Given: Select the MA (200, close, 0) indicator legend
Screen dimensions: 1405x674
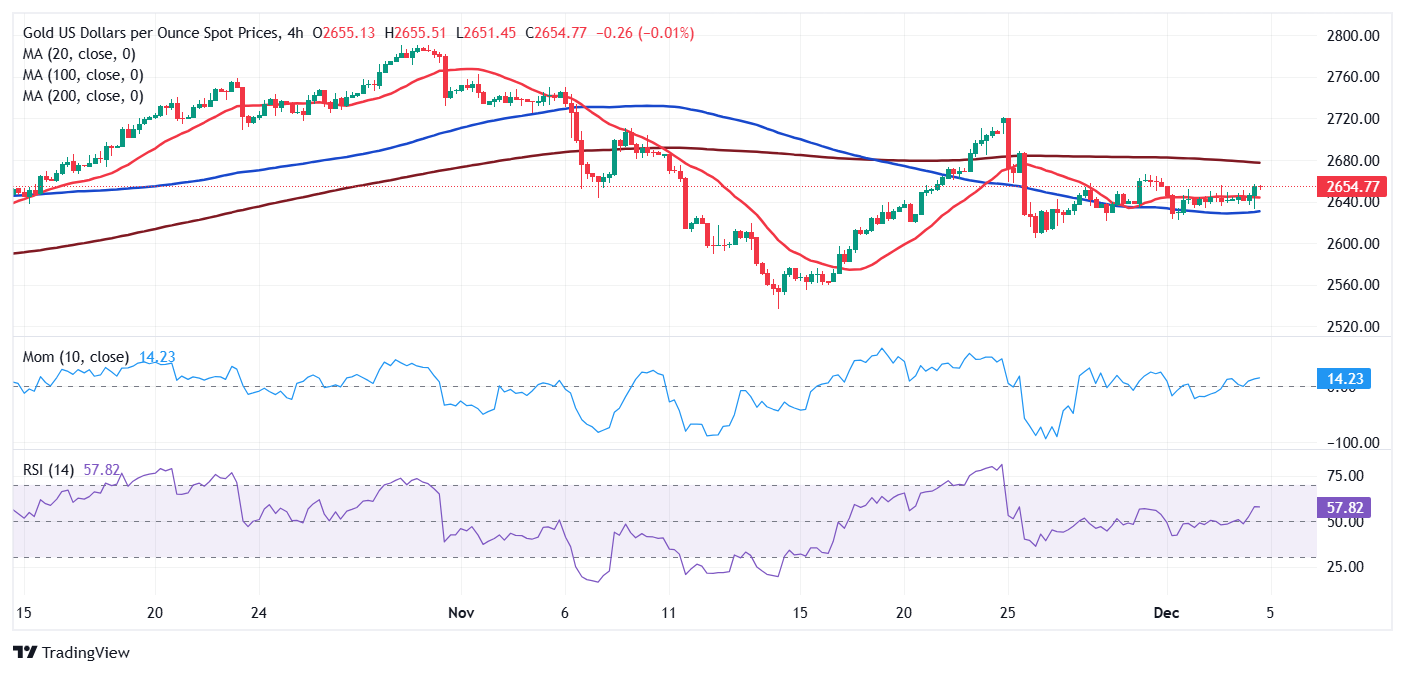Looking at the screenshot, I should pyautogui.click(x=82, y=95).
